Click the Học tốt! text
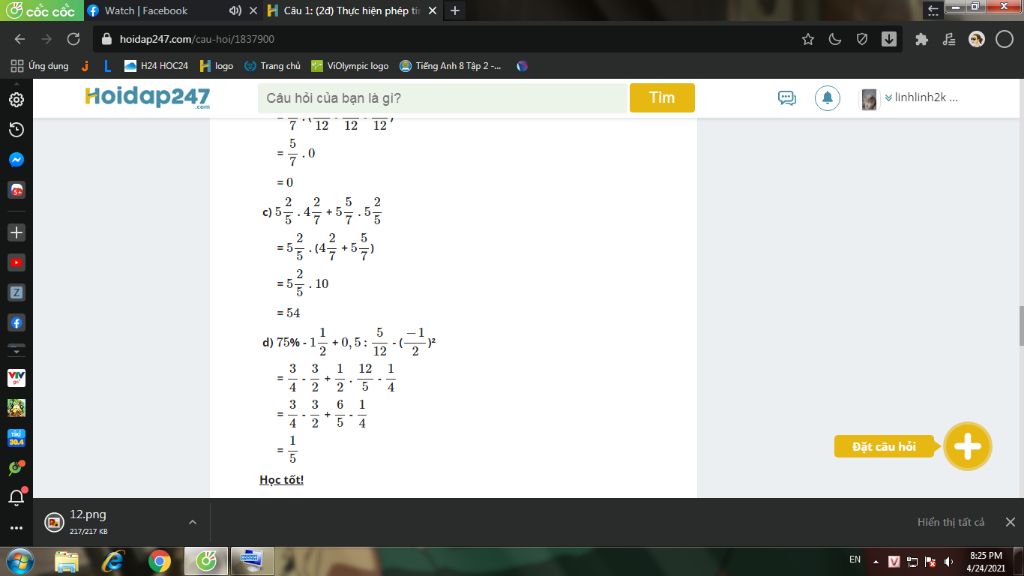This screenshot has height=576, width=1024. click(281, 480)
